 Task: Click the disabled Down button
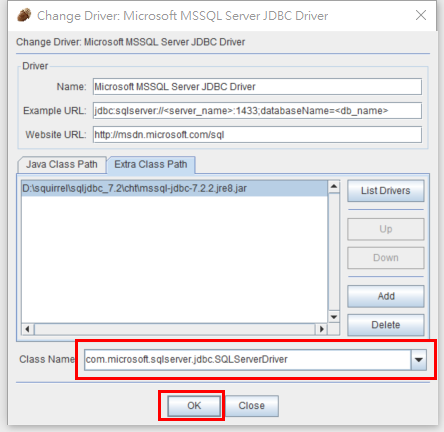pyautogui.click(x=386, y=258)
